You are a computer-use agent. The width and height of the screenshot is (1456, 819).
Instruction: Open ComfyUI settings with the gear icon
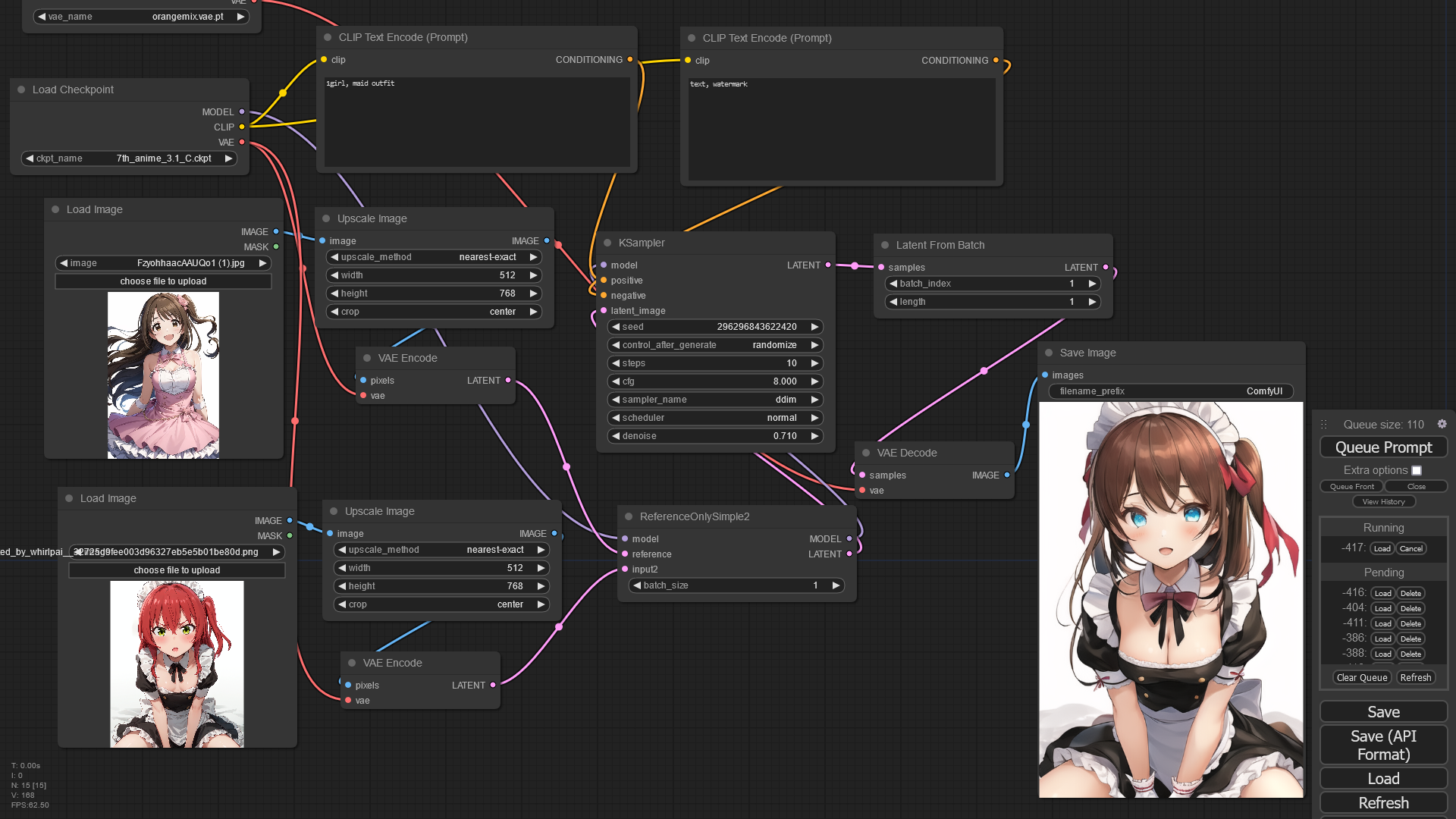[1442, 424]
